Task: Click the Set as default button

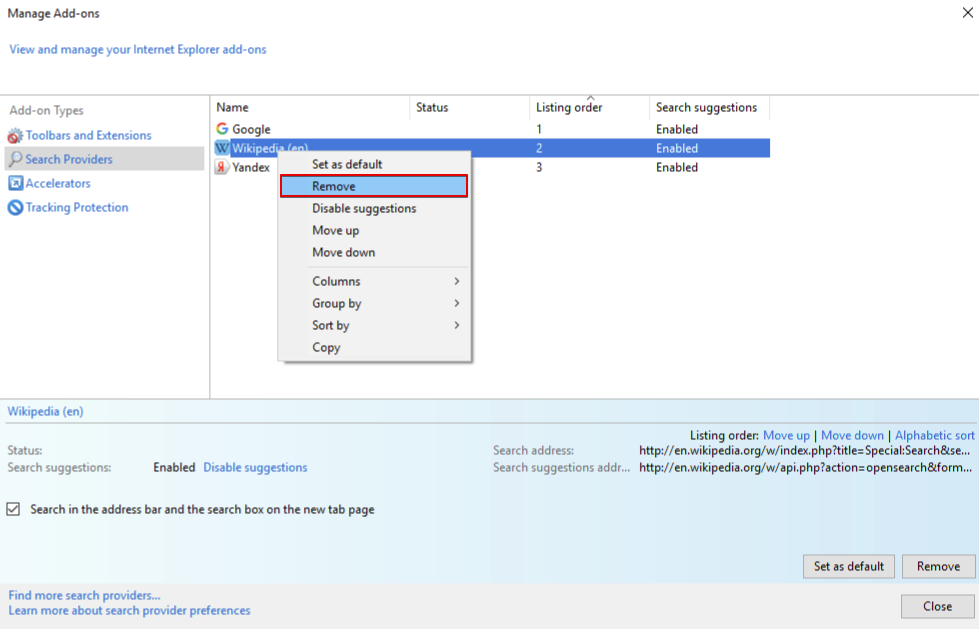Action: (x=849, y=566)
